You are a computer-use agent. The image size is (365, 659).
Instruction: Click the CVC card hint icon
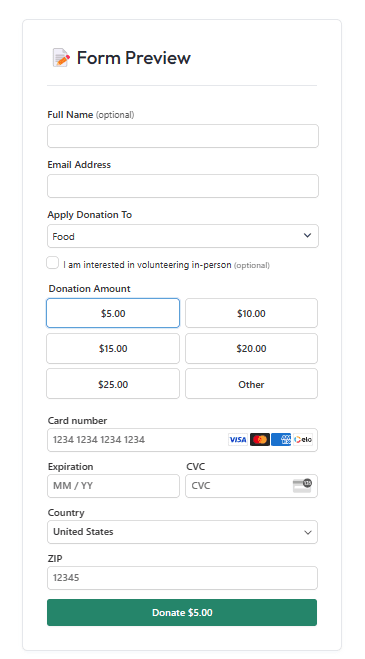click(x=302, y=485)
